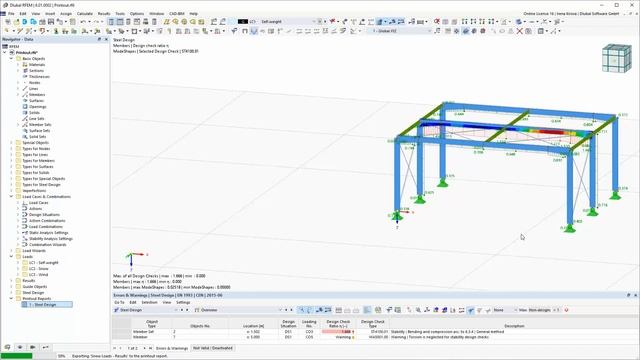Open the Go To menu in table panel
Viewport: 640px width, 360px height.
119,302
